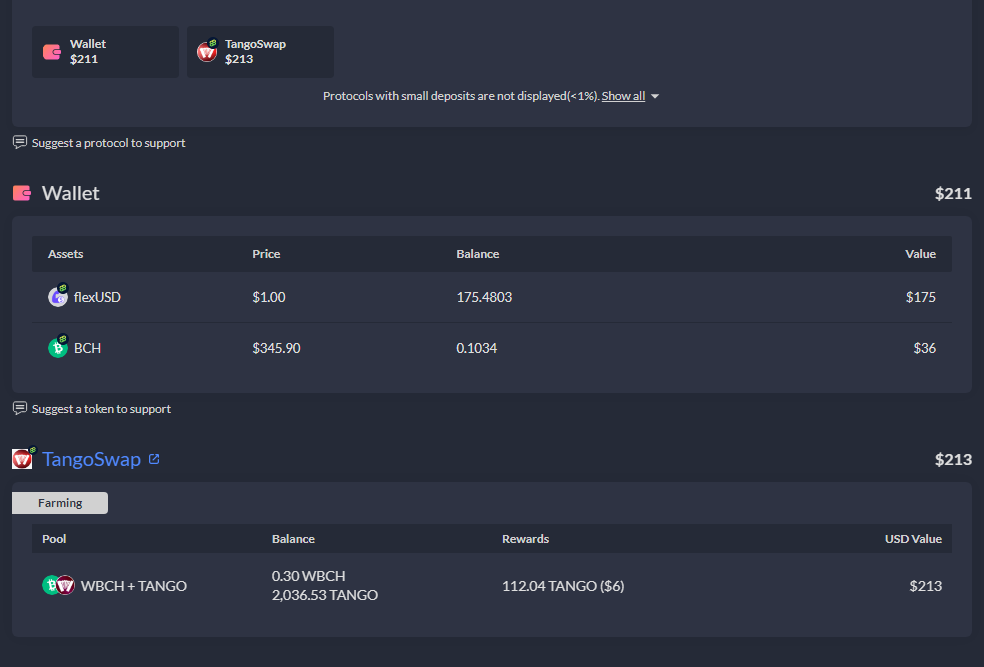This screenshot has height=667, width=984.
Task: Click the comment icon beside Suggest a protocol
Action: click(20, 142)
